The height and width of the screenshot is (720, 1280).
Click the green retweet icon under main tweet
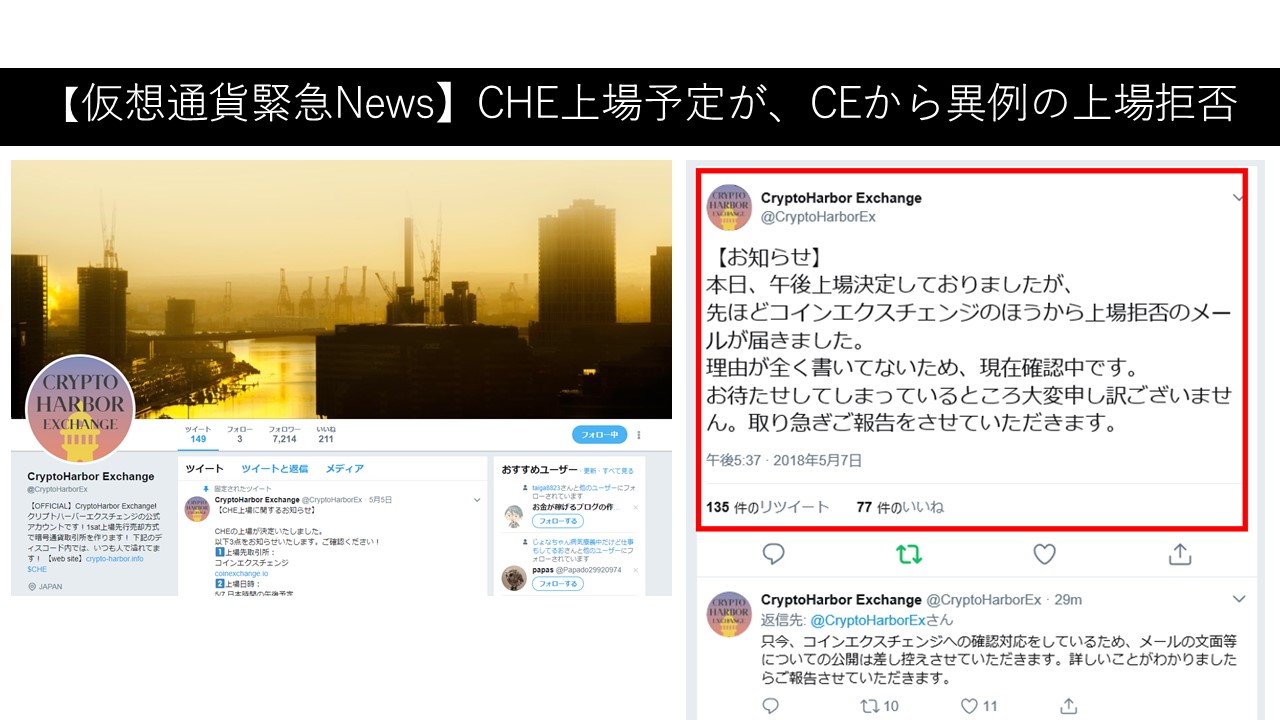point(908,554)
